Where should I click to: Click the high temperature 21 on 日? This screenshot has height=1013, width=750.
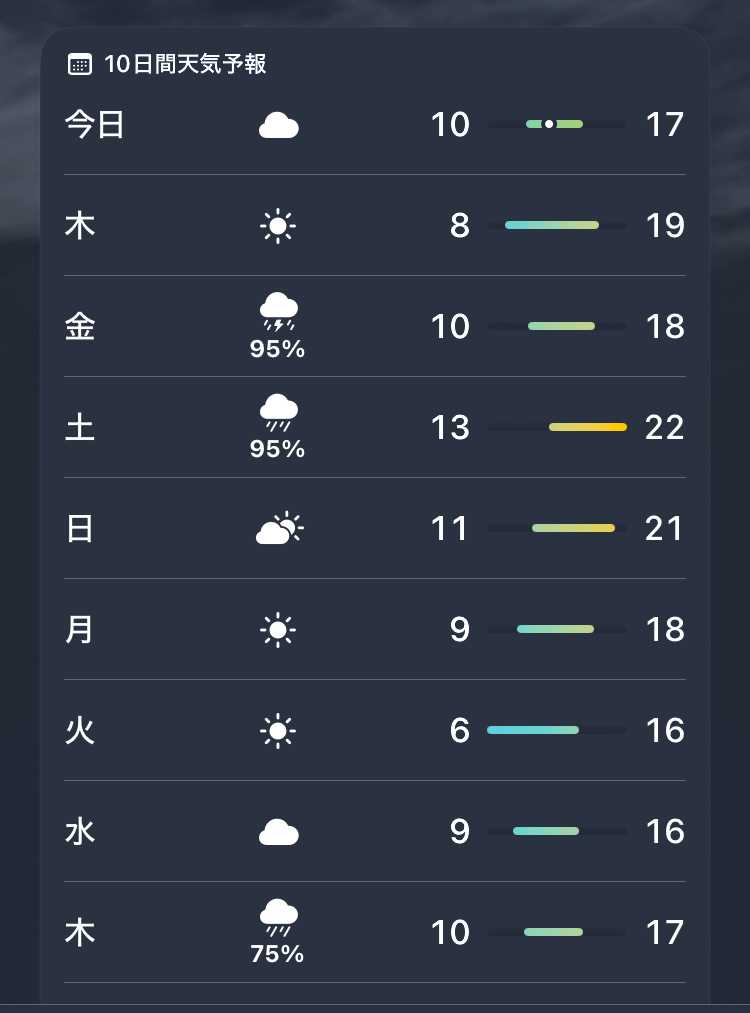tap(664, 528)
